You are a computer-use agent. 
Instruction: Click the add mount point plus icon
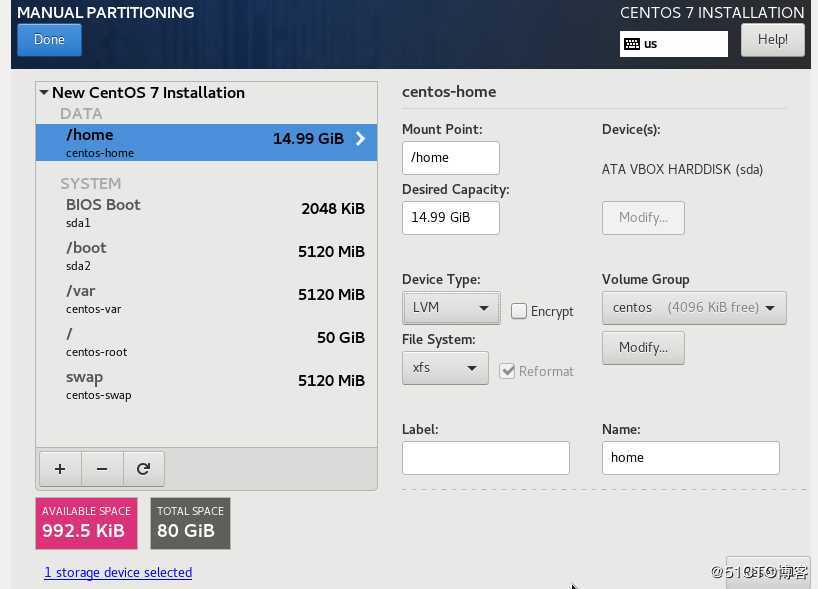[60, 469]
